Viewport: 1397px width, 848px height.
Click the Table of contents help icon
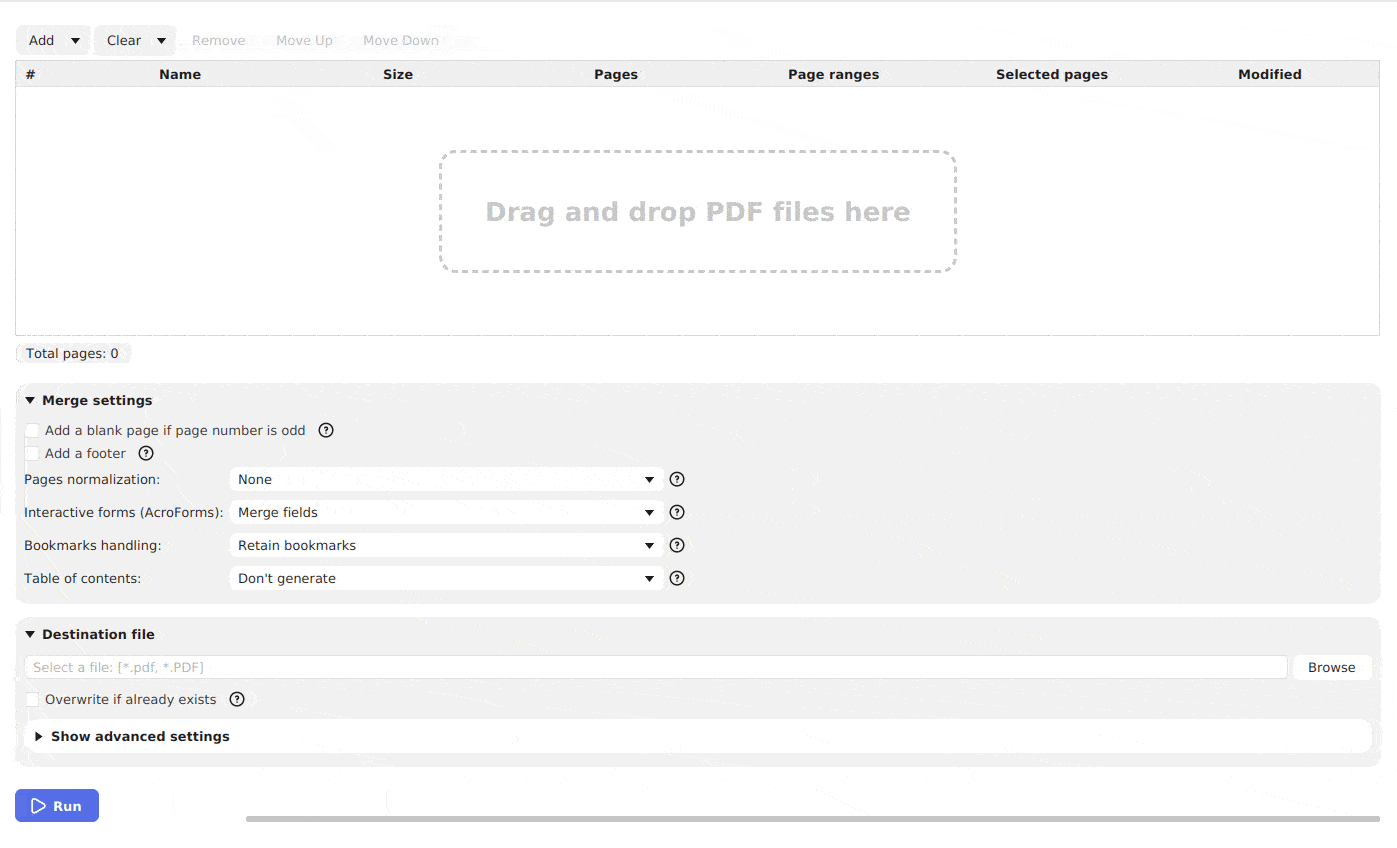[x=677, y=578]
